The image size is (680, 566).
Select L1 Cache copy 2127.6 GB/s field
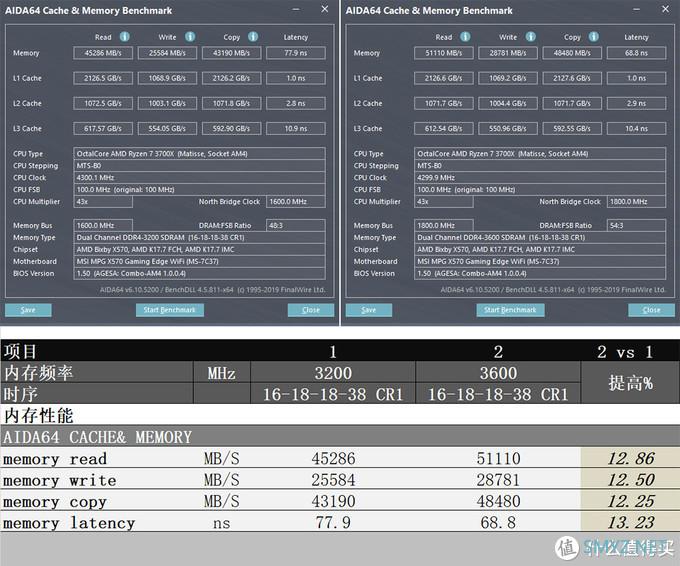click(x=572, y=79)
